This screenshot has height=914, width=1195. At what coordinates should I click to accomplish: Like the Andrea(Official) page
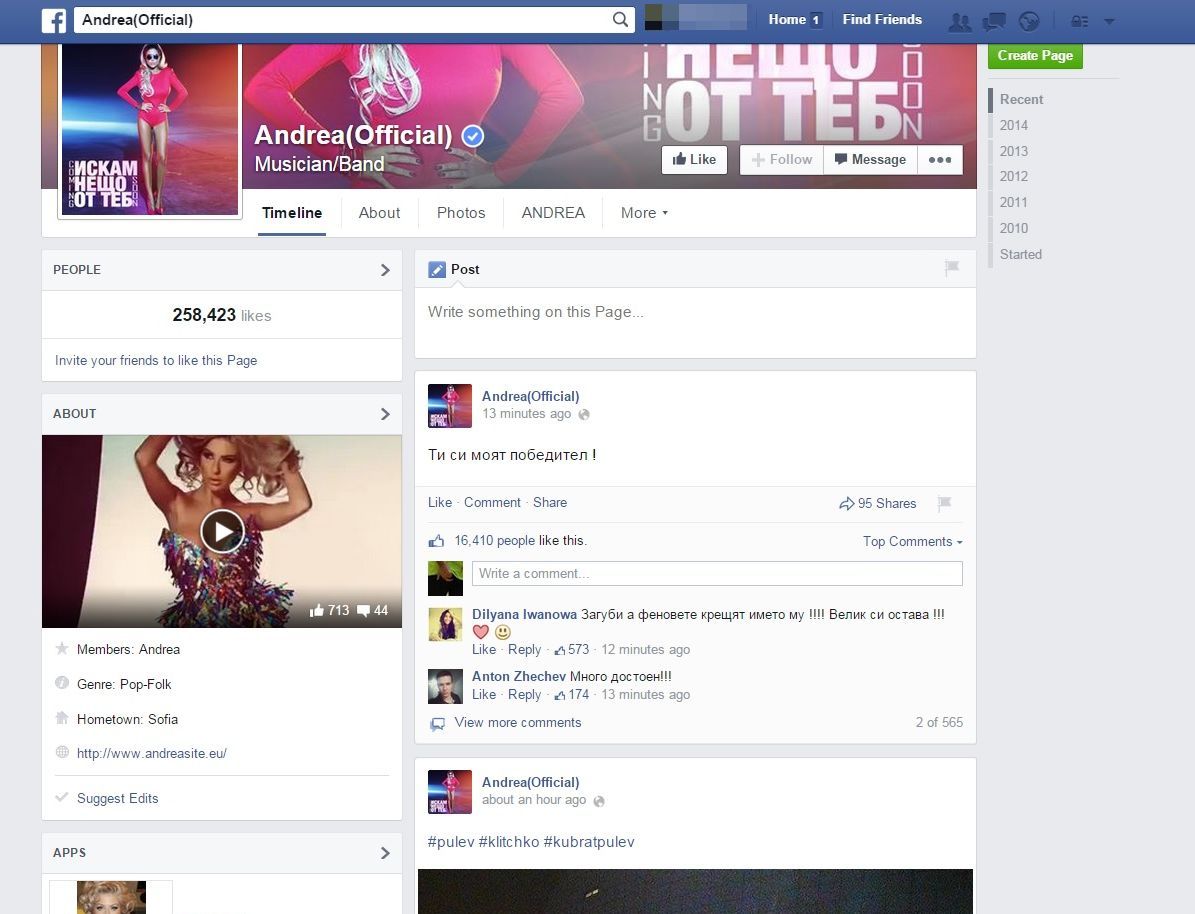[x=694, y=159]
